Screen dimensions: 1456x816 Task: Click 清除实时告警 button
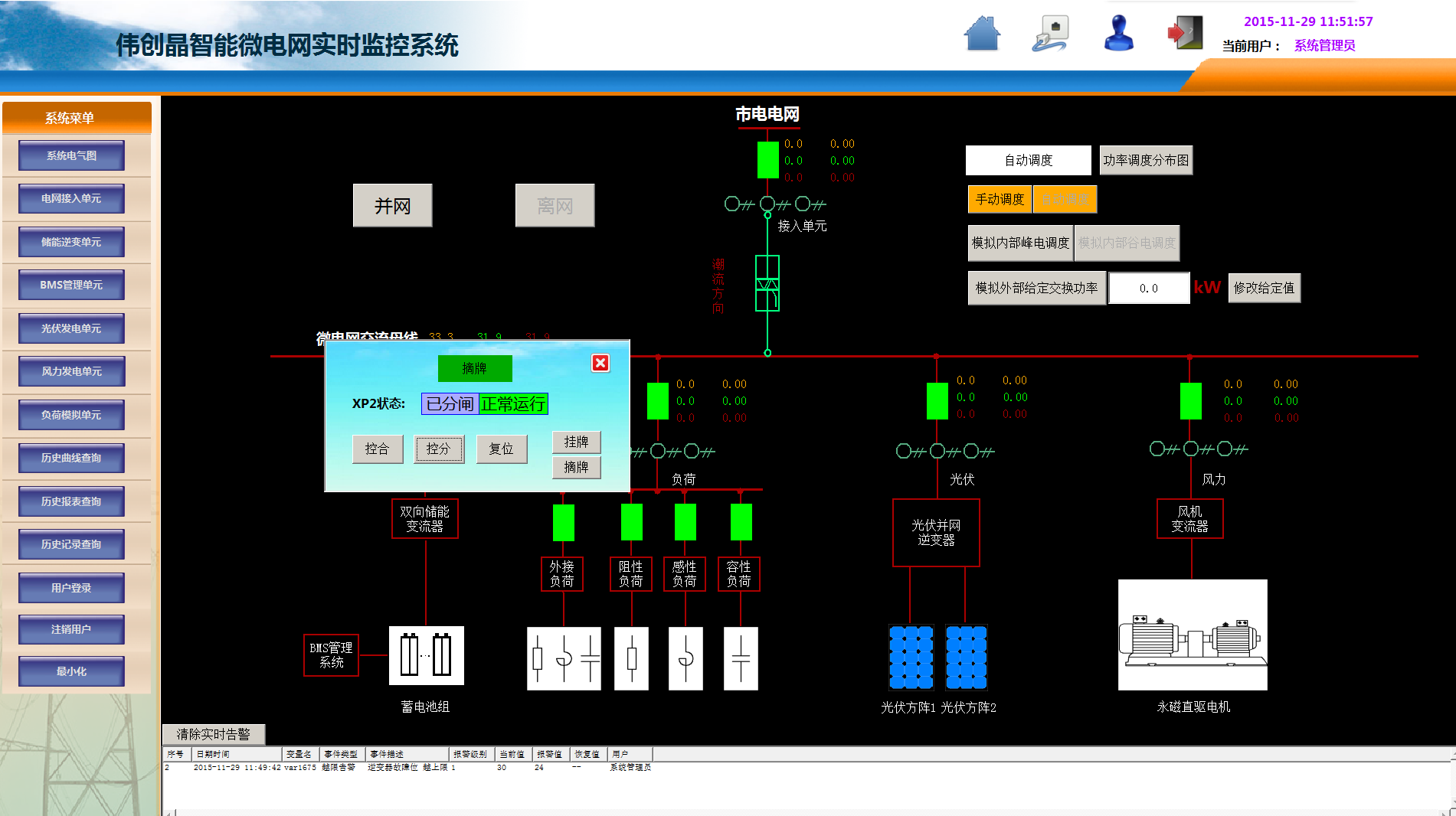[214, 734]
